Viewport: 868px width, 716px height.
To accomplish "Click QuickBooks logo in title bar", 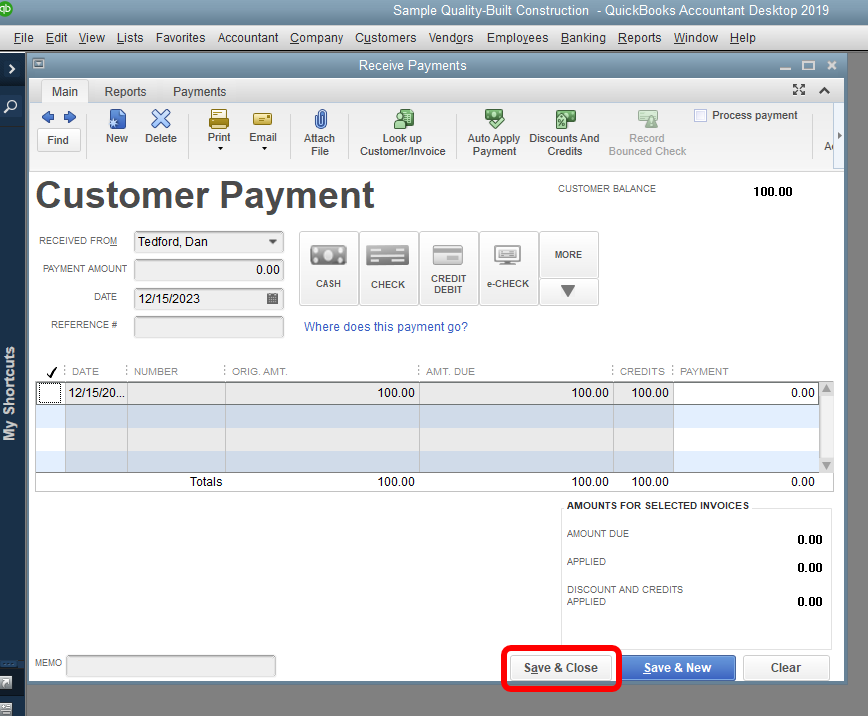I will click(x=6, y=9).
